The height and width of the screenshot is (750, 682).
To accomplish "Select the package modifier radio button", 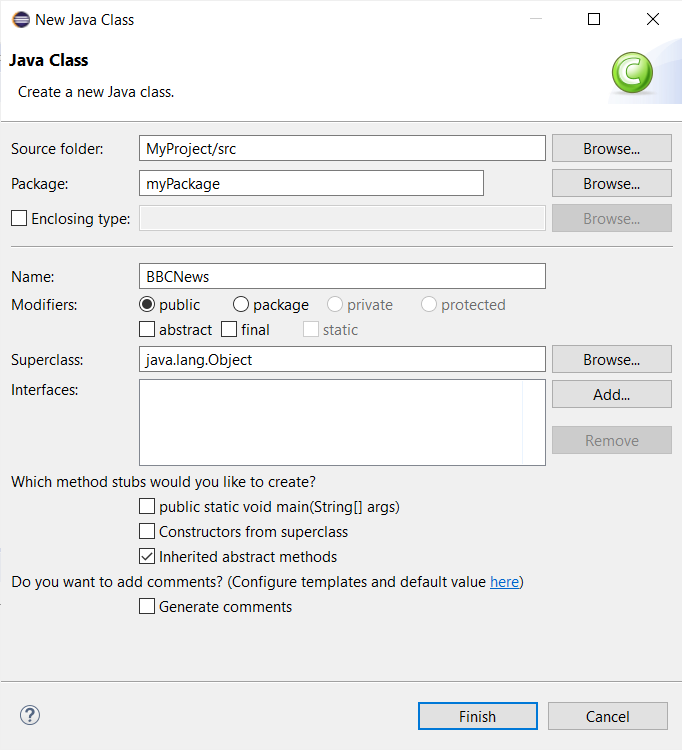I will click(x=241, y=305).
